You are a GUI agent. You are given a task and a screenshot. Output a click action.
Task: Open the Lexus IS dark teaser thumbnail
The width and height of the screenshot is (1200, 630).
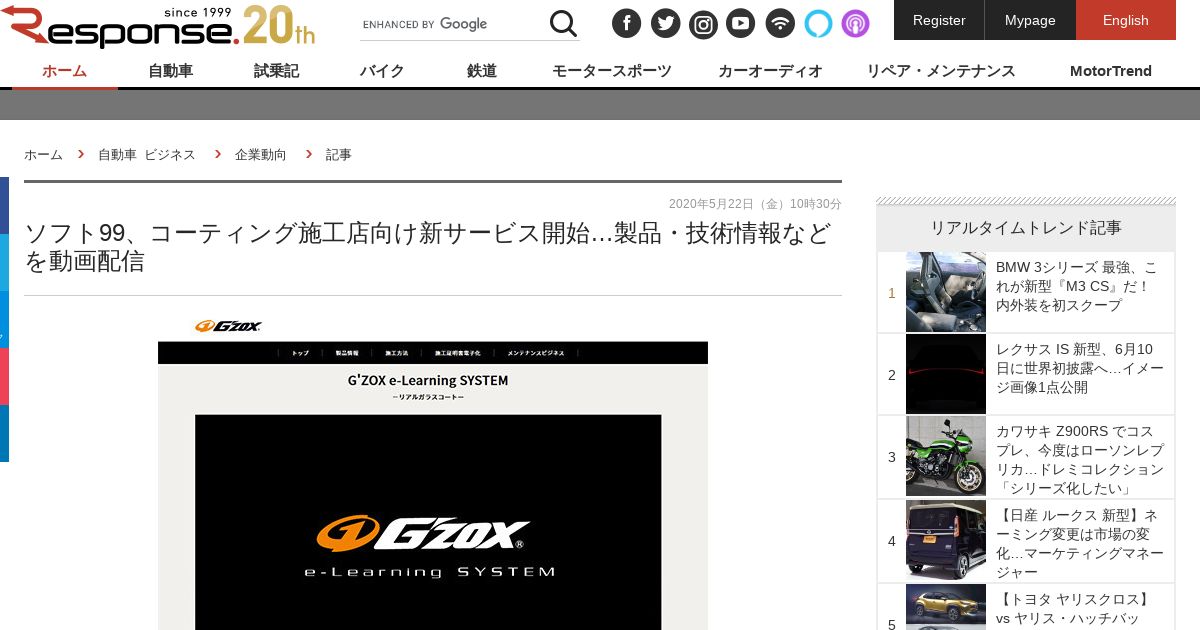(x=946, y=374)
